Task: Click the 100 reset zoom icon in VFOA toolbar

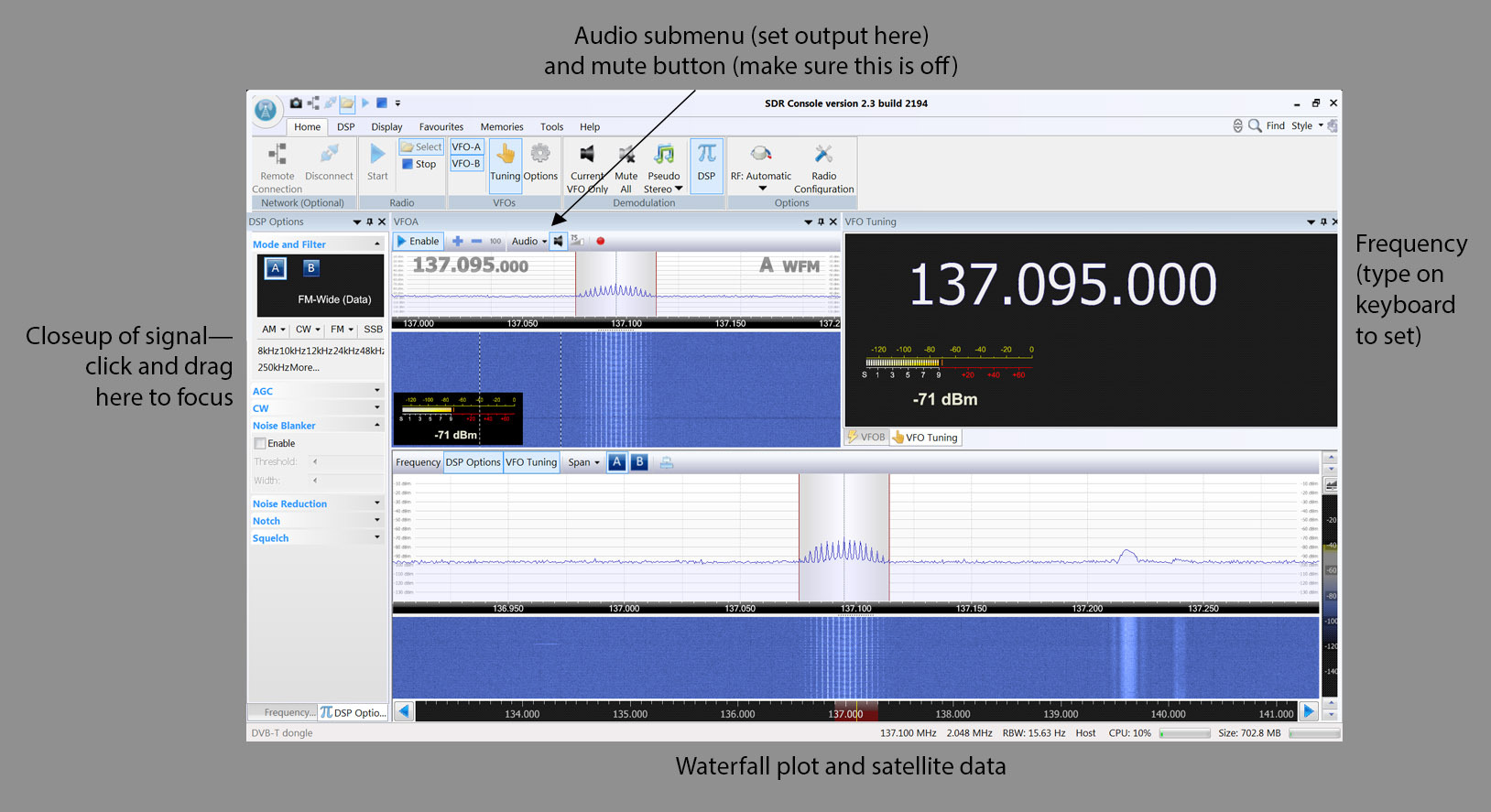Action: (495, 241)
